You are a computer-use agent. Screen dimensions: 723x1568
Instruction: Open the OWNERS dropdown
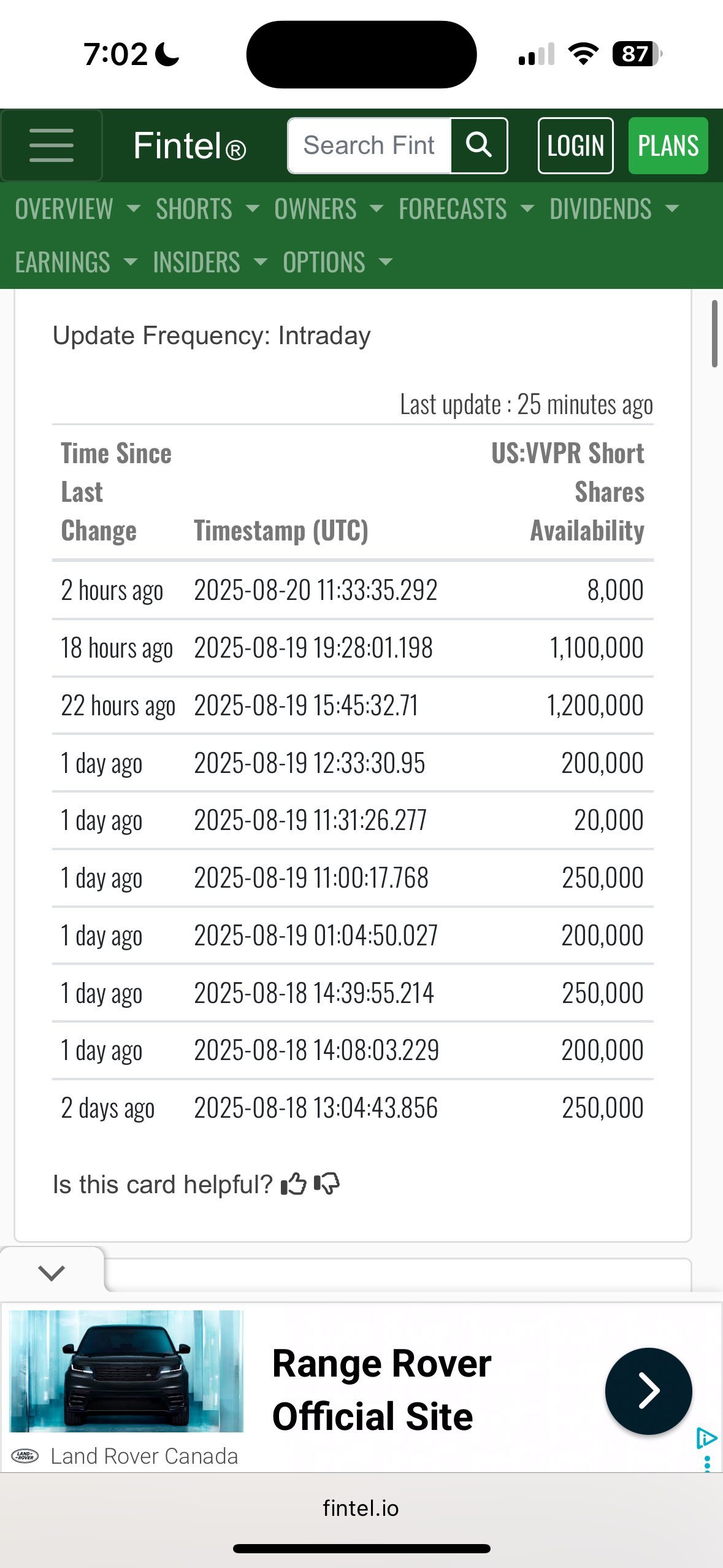pyautogui.click(x=329, y=209)
